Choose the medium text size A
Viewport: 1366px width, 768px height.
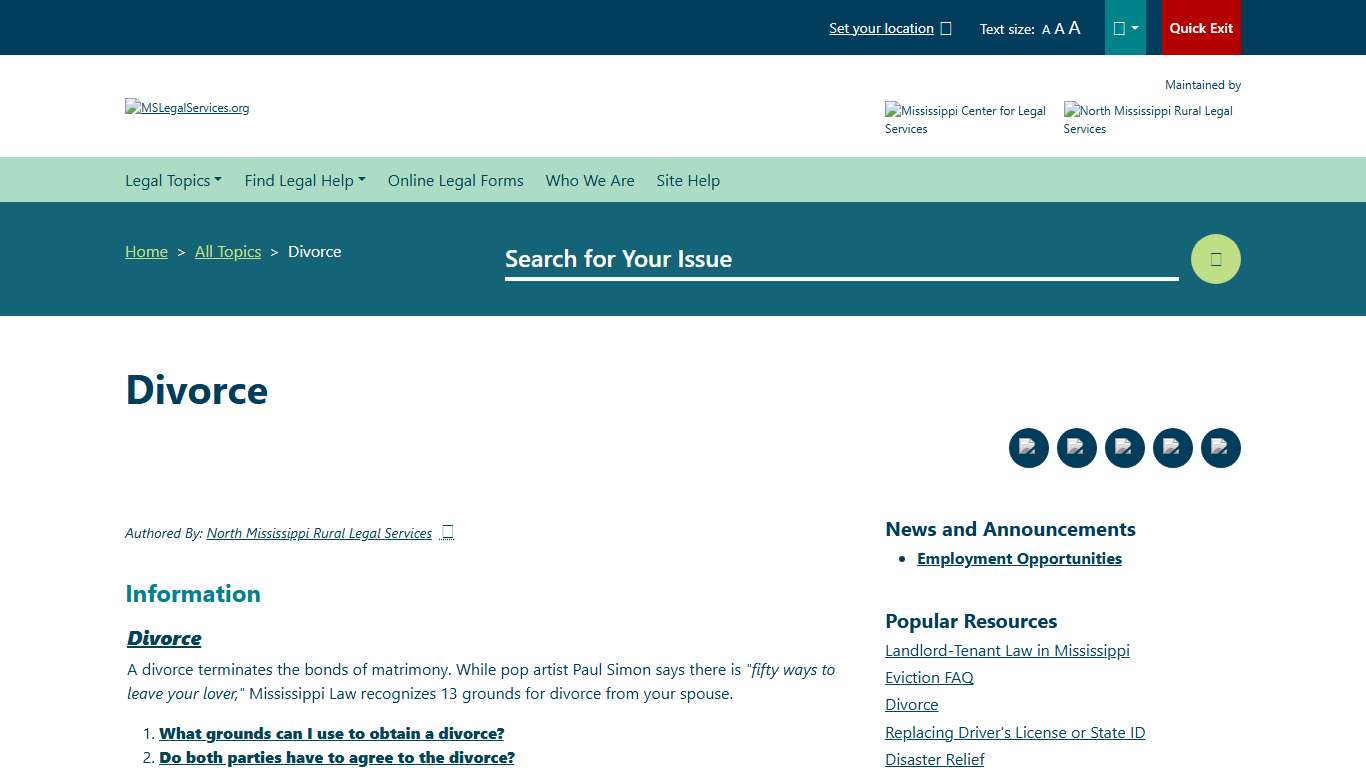[x=1059, y=29]
